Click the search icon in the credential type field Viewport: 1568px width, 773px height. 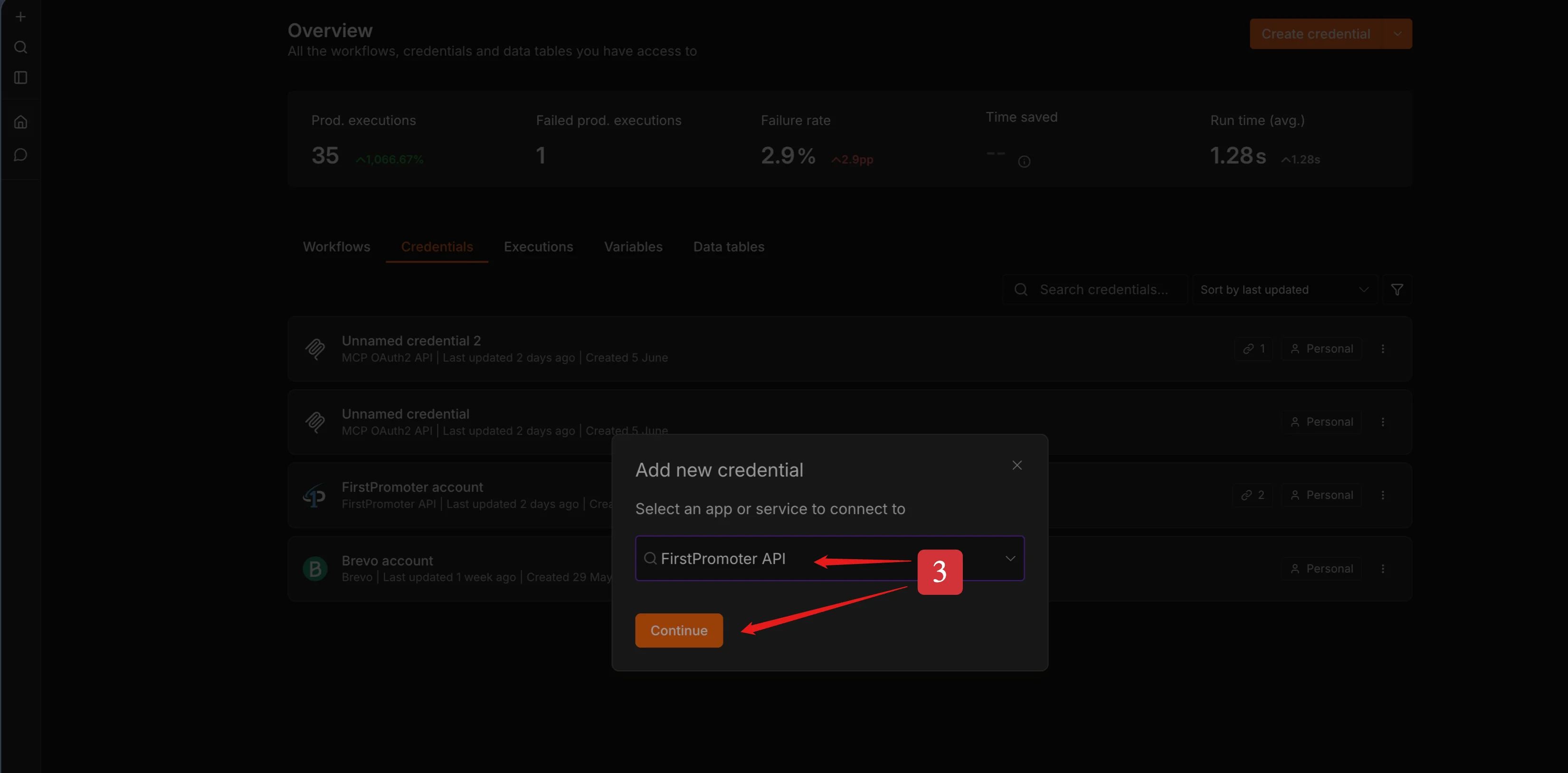click(650, 558)
